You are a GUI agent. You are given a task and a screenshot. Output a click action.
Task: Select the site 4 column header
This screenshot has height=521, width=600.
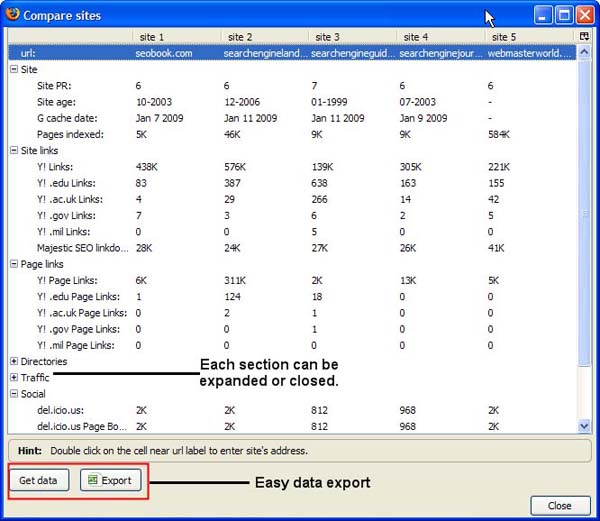tap(440, 37)
